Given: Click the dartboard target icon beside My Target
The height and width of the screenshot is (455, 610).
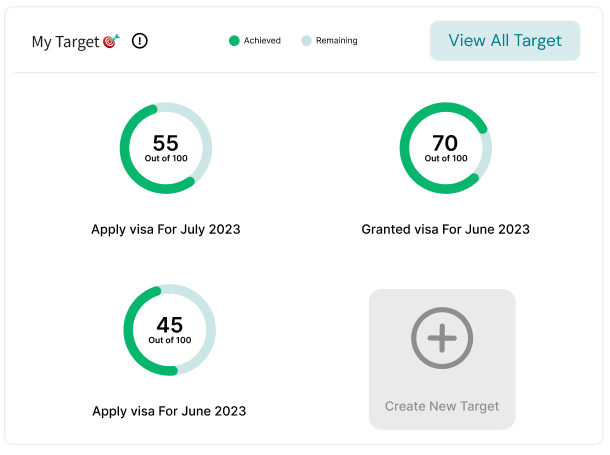Looking at the screenshot, I should [111, 41].
